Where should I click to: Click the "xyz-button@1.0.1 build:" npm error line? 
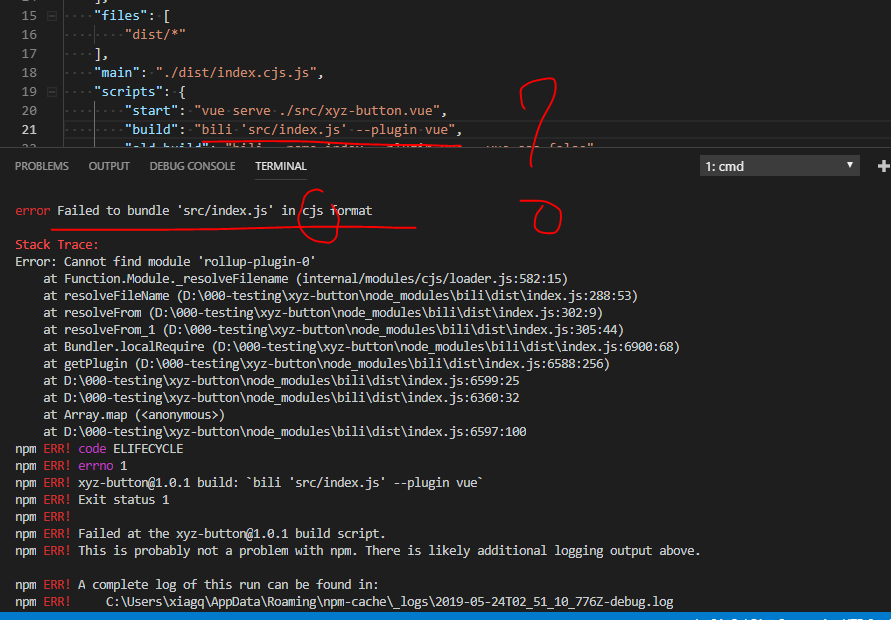tap(249, 483)
